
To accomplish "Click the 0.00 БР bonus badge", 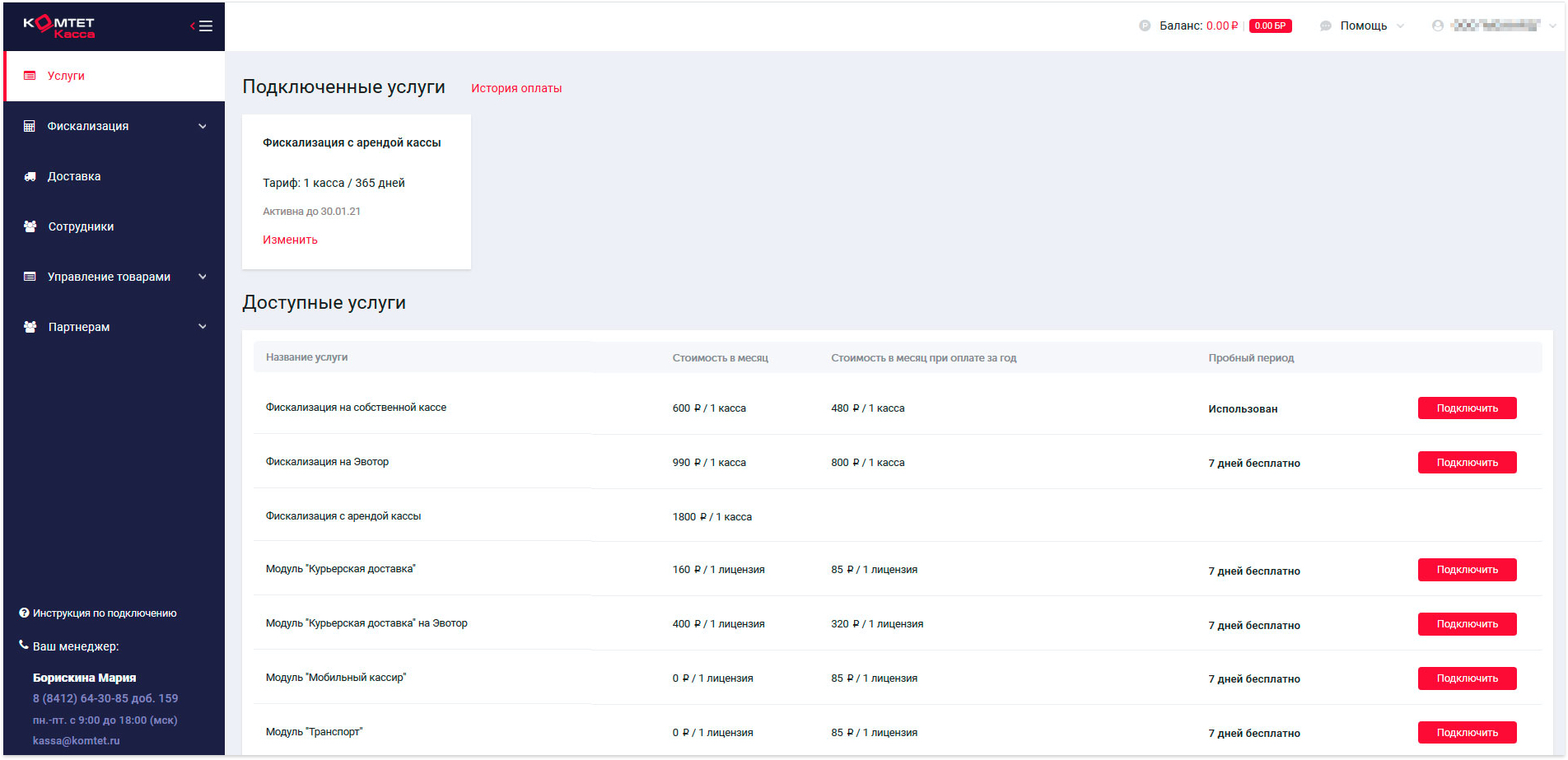I will click(1270, 26).
